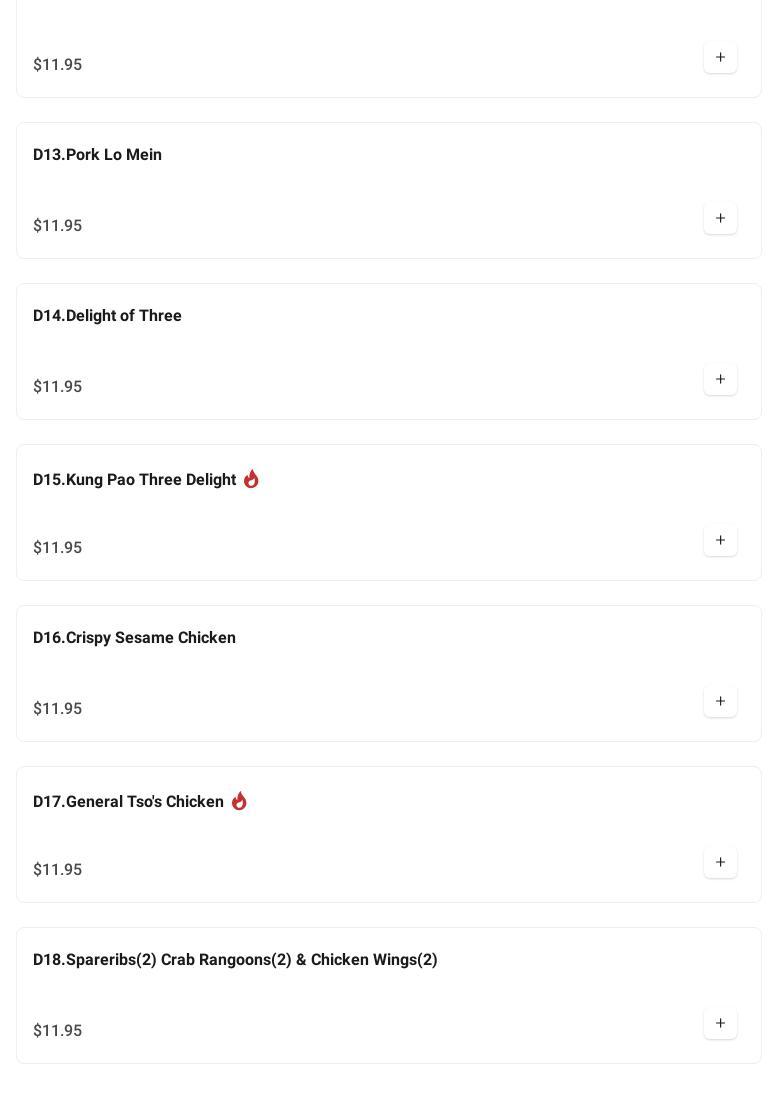Viewport: 778px width, 1094px height.
Task: Open D16.Crispy Sesame Chicken item title
Action: coord(134,637)
